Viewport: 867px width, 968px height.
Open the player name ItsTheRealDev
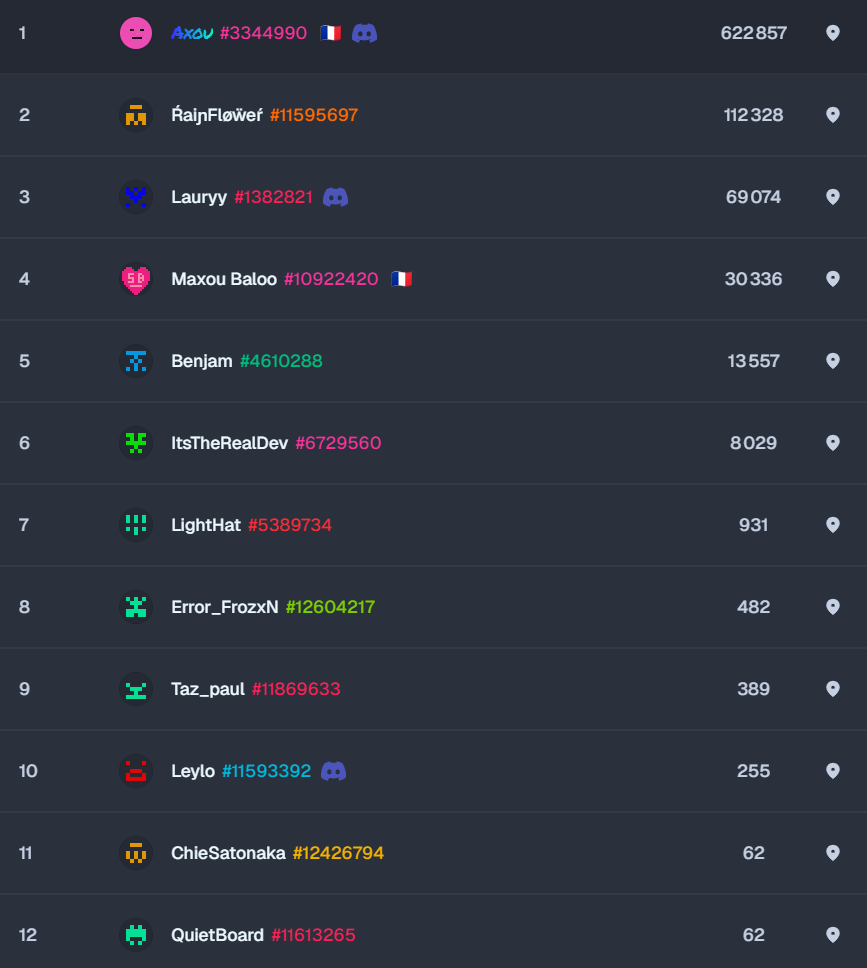click(x=229, y=443)
